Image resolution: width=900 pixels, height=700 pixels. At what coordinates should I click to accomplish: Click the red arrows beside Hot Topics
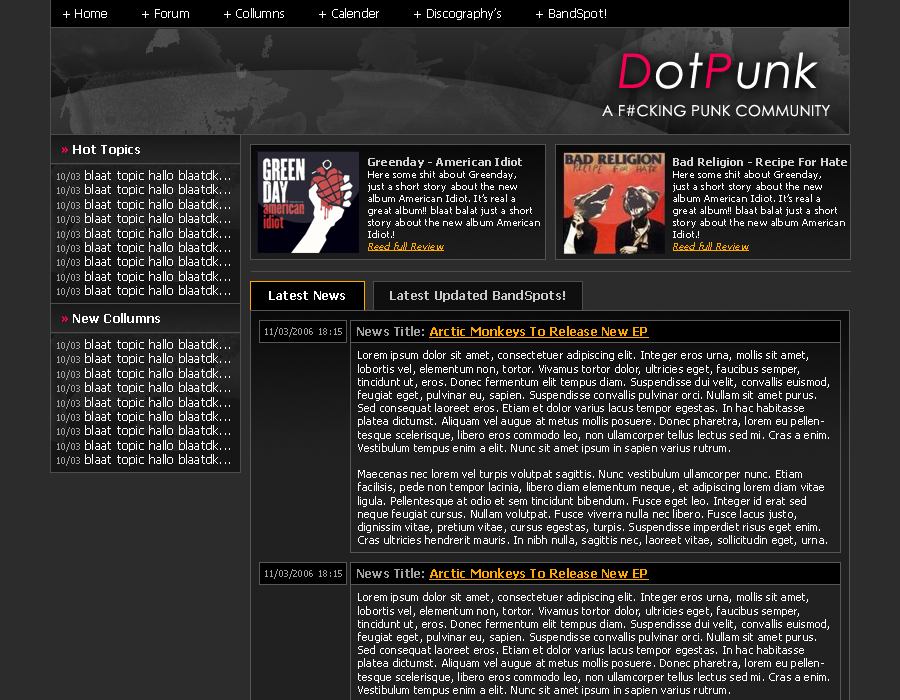[x=65, y=150]
